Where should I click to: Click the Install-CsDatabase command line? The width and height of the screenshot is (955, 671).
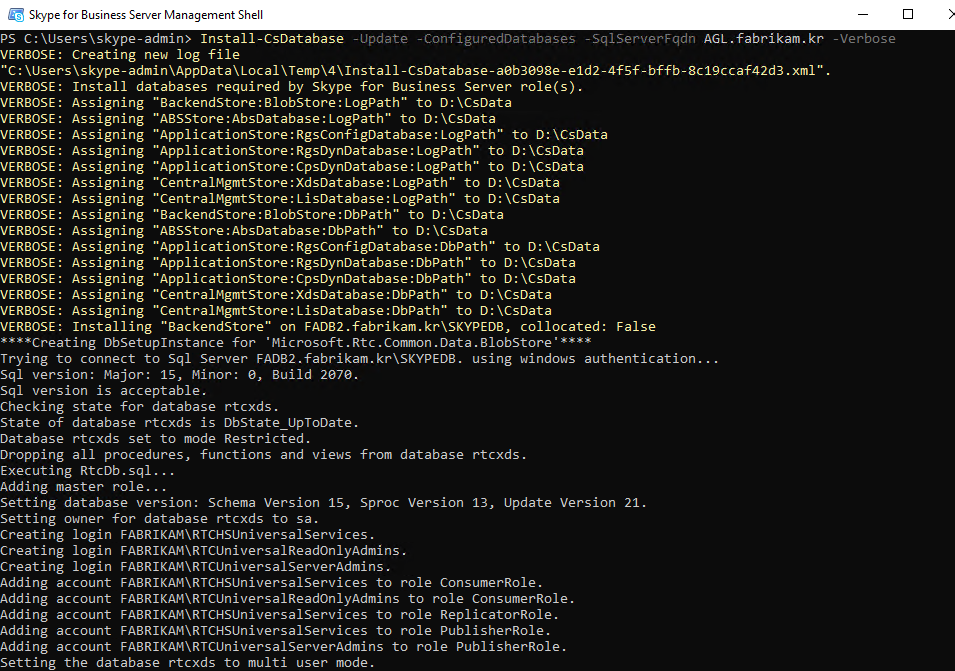pyautogui.click(x=448, y=38)
